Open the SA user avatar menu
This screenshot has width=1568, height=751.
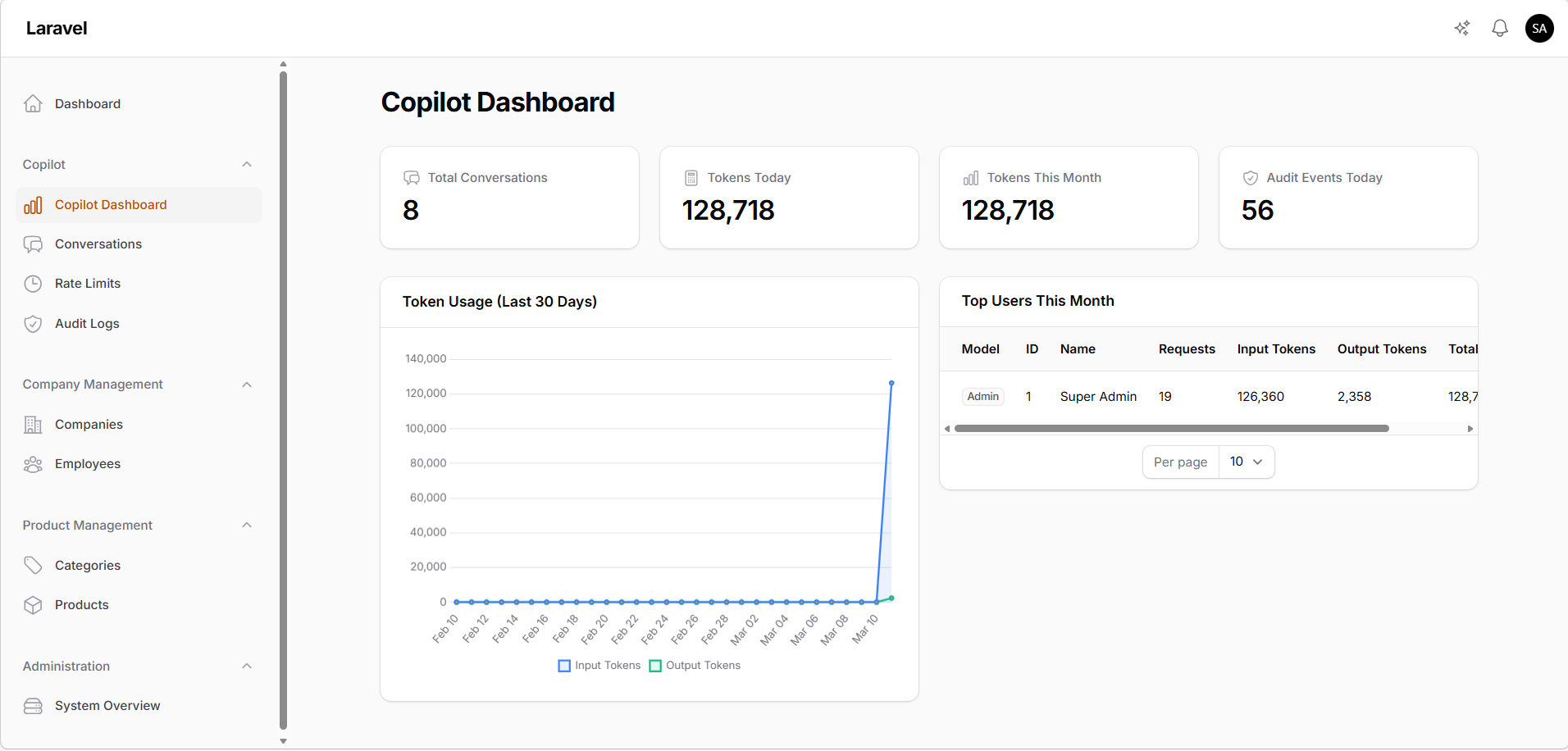(1539, 29)
